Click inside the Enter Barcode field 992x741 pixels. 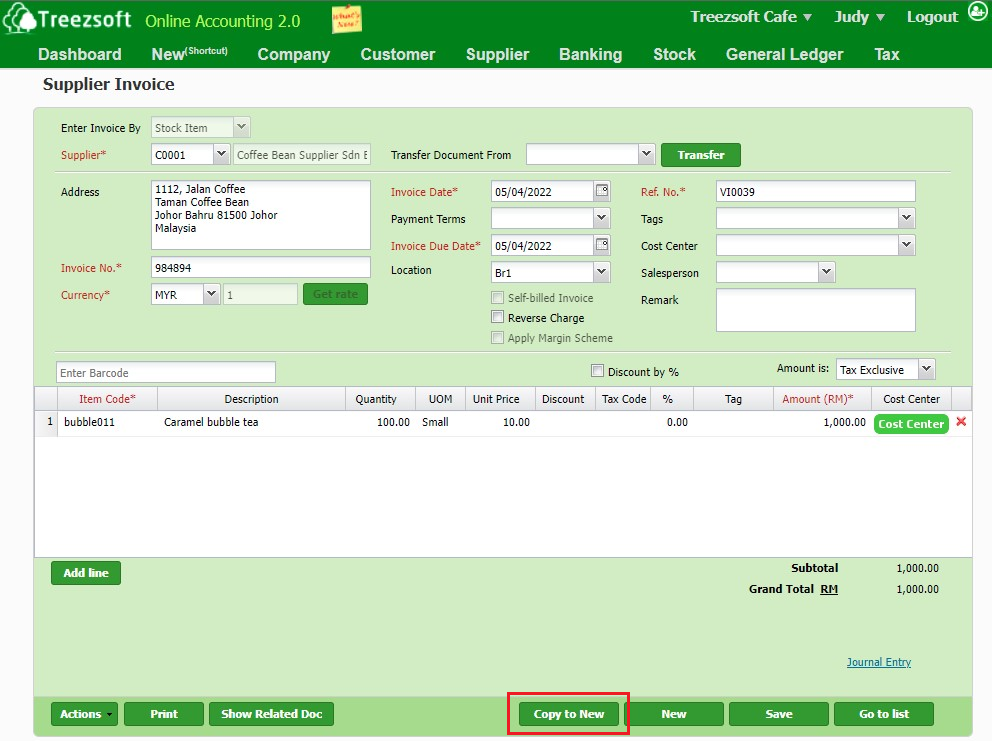(x=165, y=371)
